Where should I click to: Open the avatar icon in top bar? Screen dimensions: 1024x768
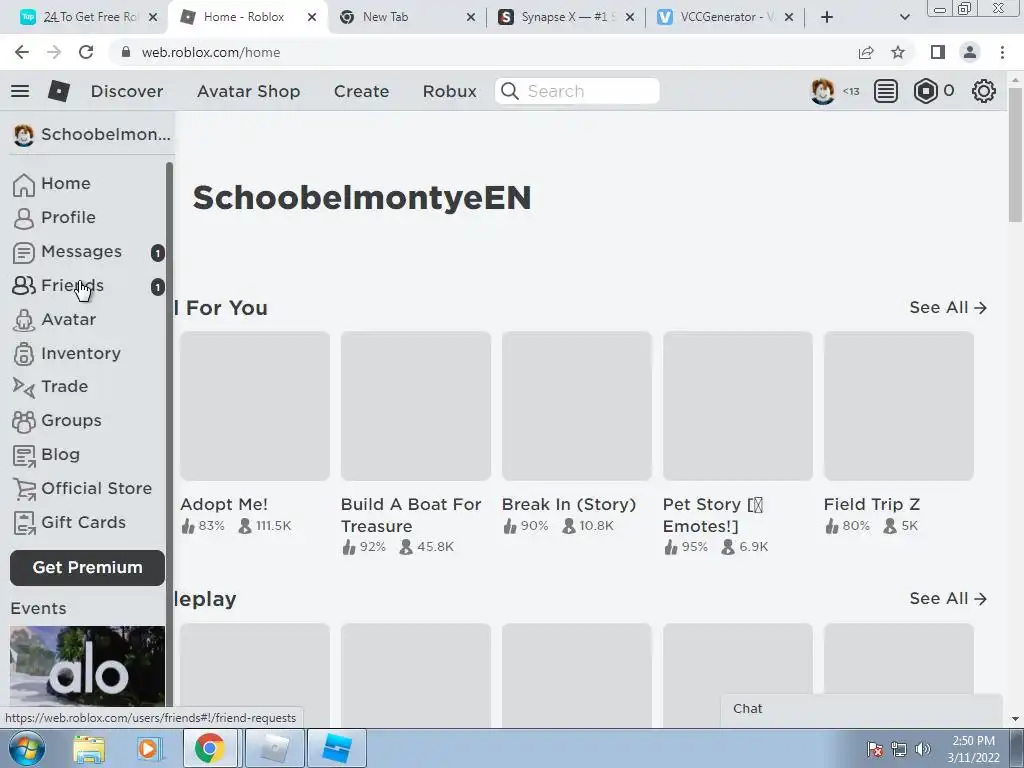(822, 91)
